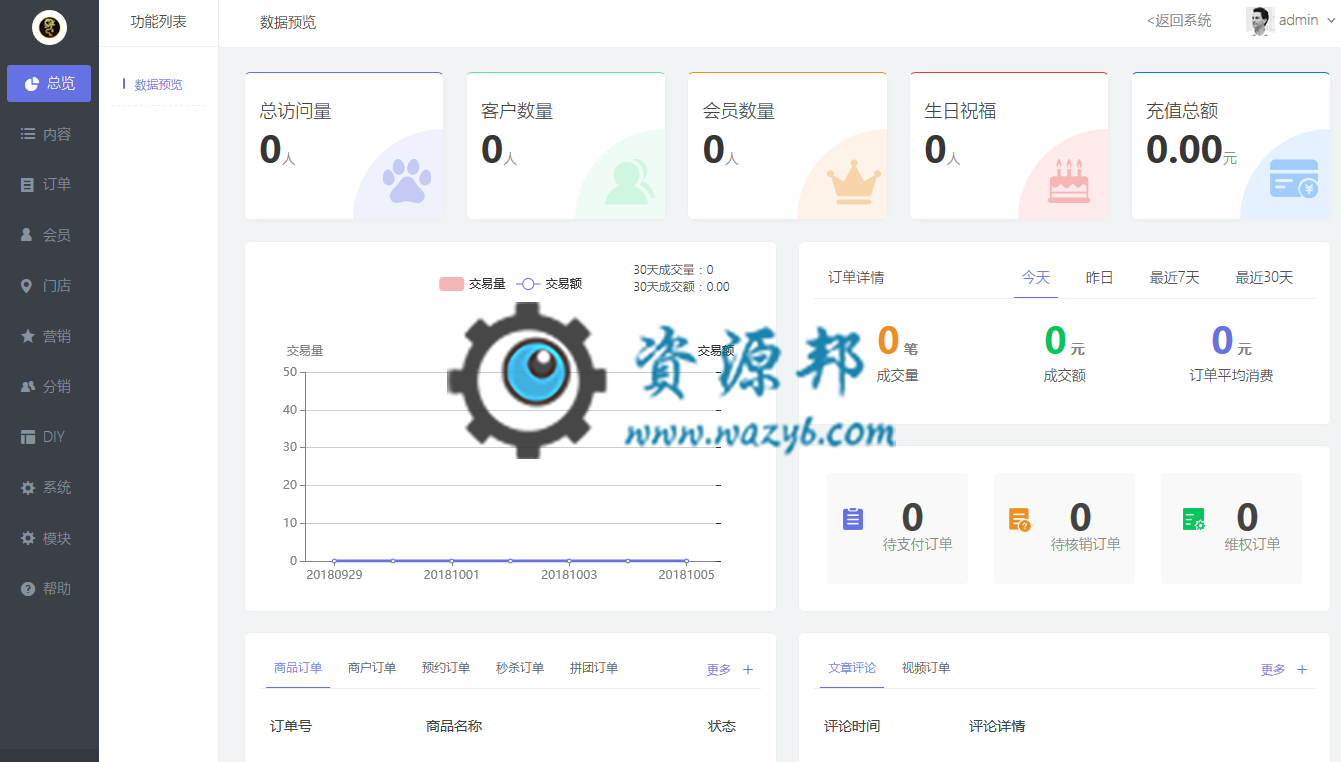Open 数据预览 in the function list
The width and height of the screenshot is (1341, 762).
coord(159,85)
